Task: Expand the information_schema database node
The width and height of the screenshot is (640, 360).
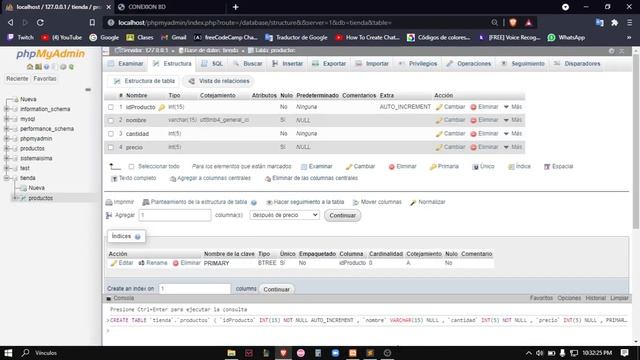Action: click(x=6, y=109)
